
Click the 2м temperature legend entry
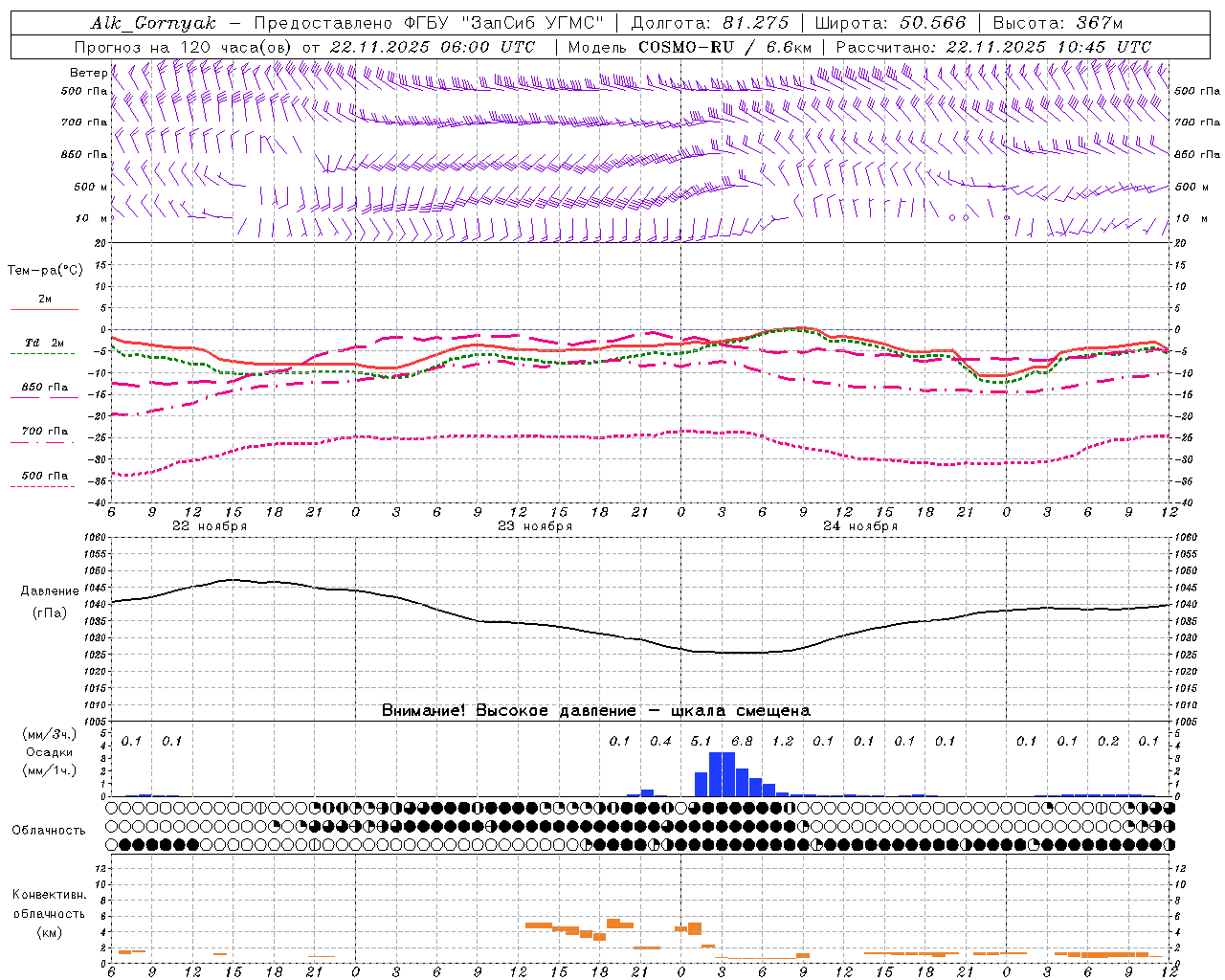[x=44, y=300]
